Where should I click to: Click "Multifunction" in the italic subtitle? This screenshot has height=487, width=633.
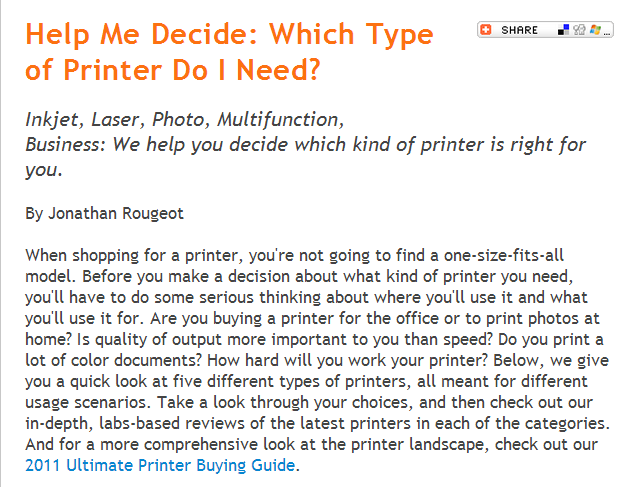click(280, 120)
